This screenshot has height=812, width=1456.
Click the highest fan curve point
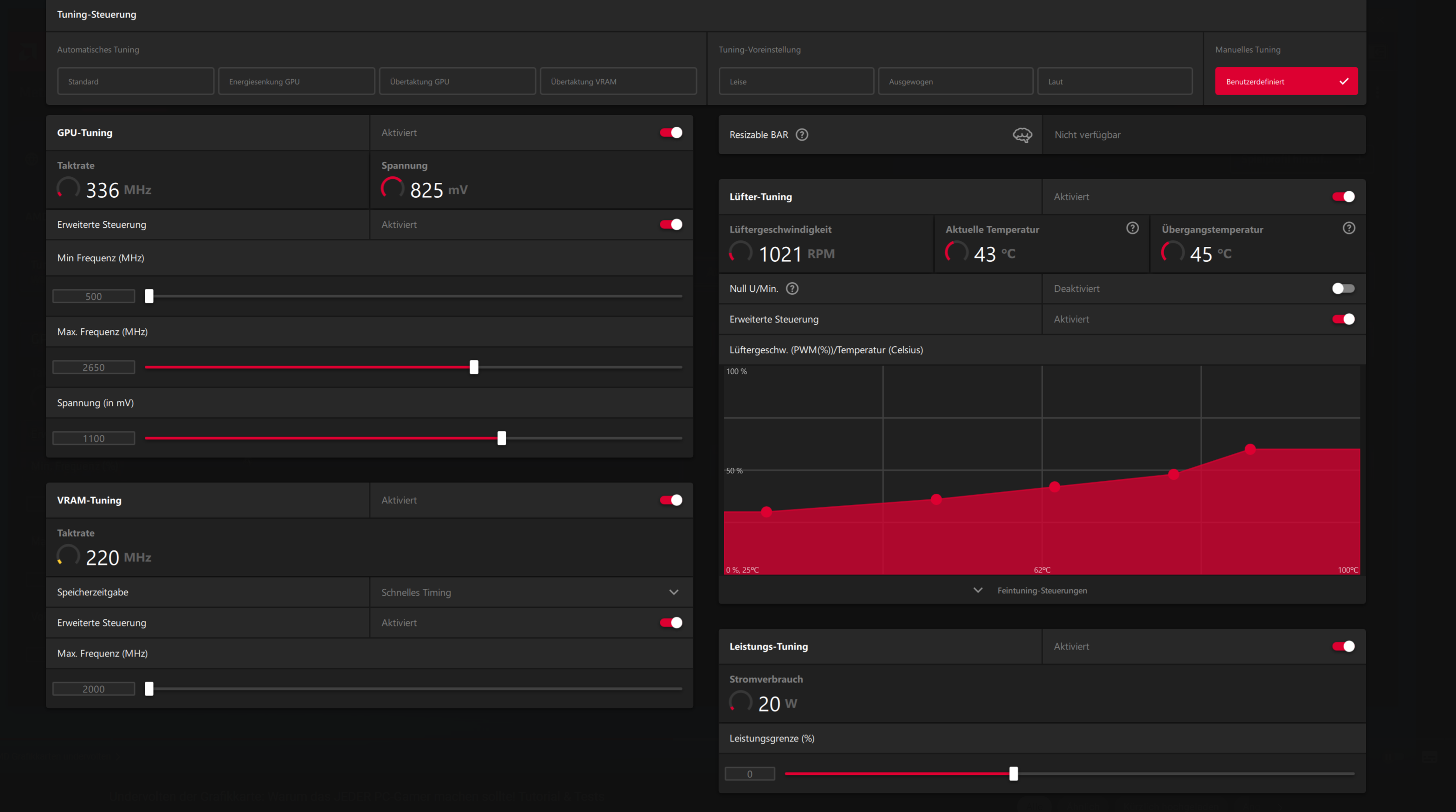click(x=1250, y=449)
